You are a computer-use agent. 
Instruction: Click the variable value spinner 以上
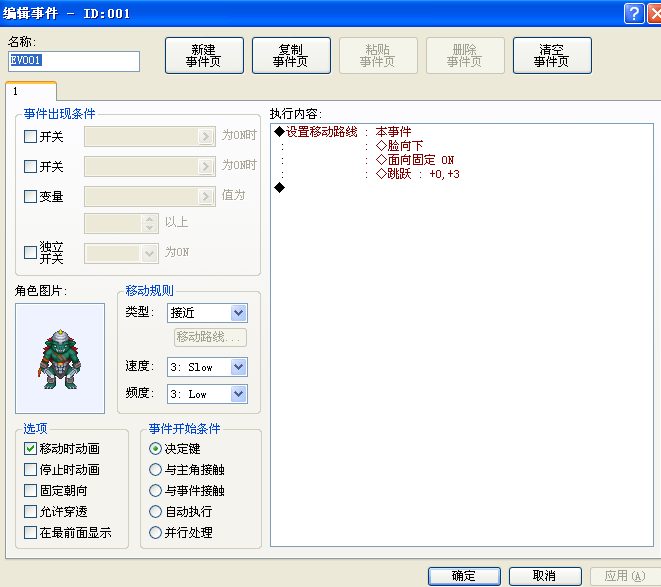[x=121, y=223]
